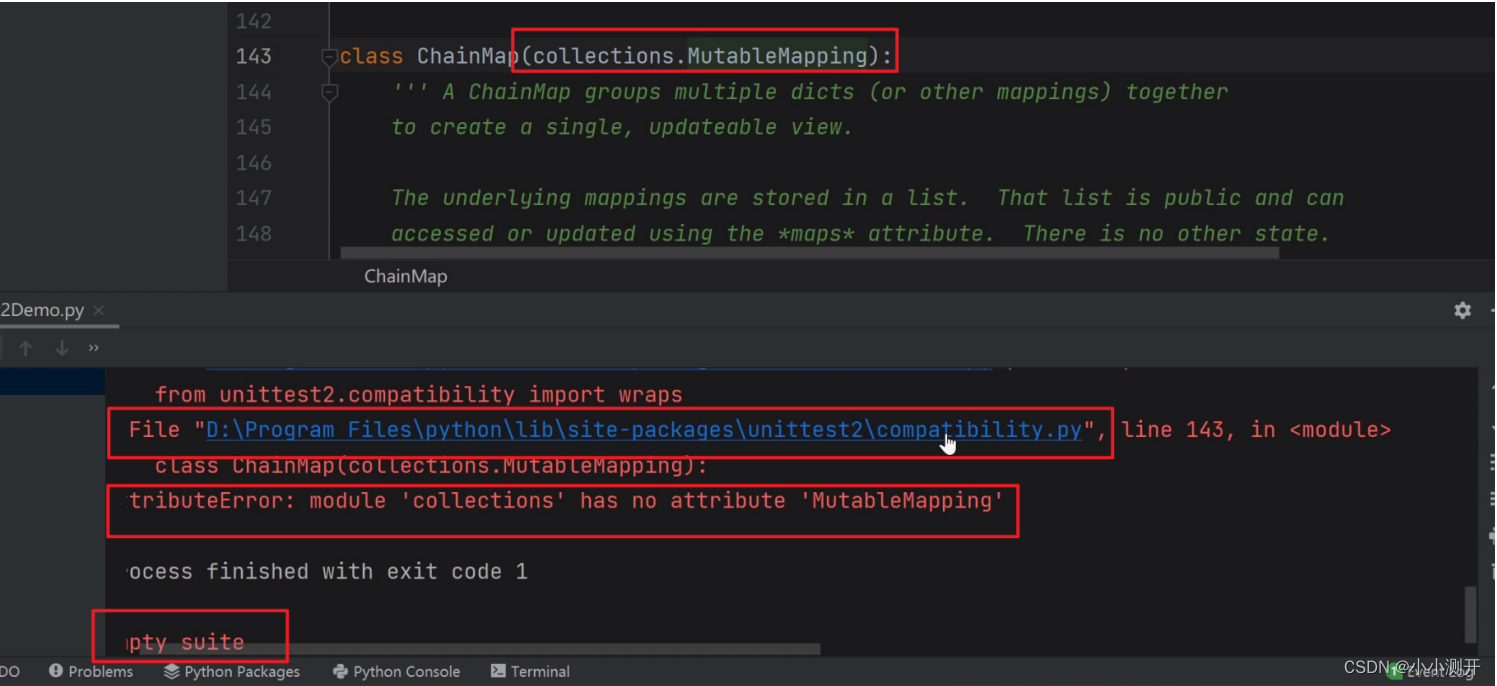Open the Problems tool window tab
The width and height of the screenshot is (1497, 686).
click(x=91, y=671)
